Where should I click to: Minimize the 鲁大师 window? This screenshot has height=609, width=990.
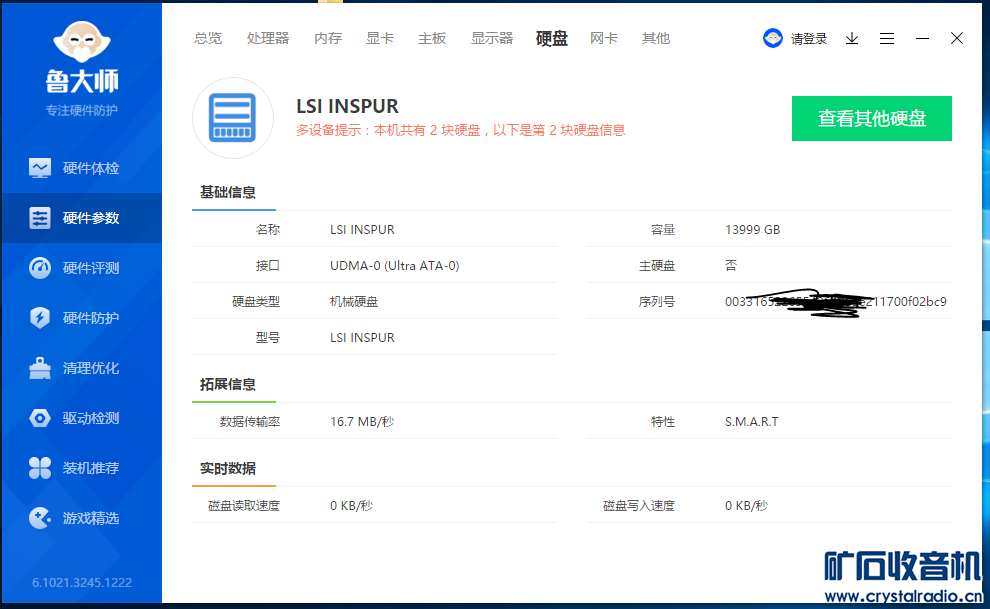pyautogui.click(x=922, y=38)
